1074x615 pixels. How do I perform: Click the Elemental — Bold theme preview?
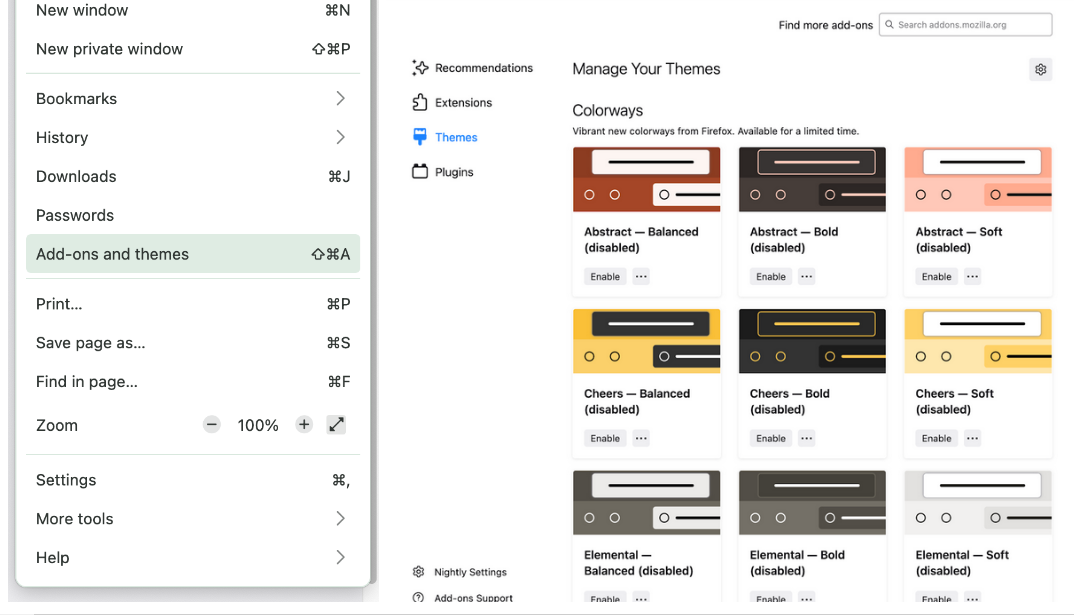point(812,503)
